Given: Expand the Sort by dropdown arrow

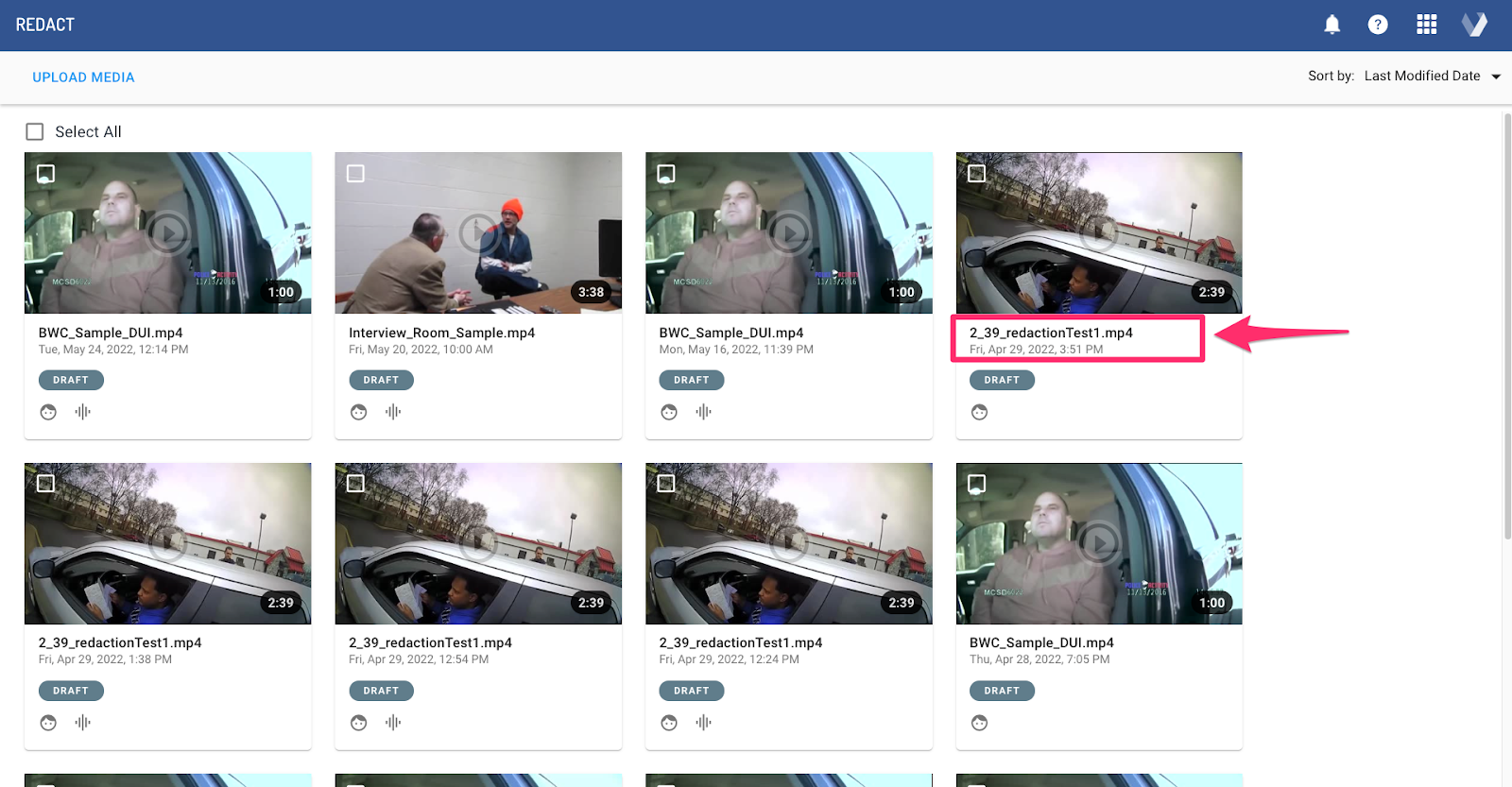Looking at the screenshot, I should pos(1496,77).
